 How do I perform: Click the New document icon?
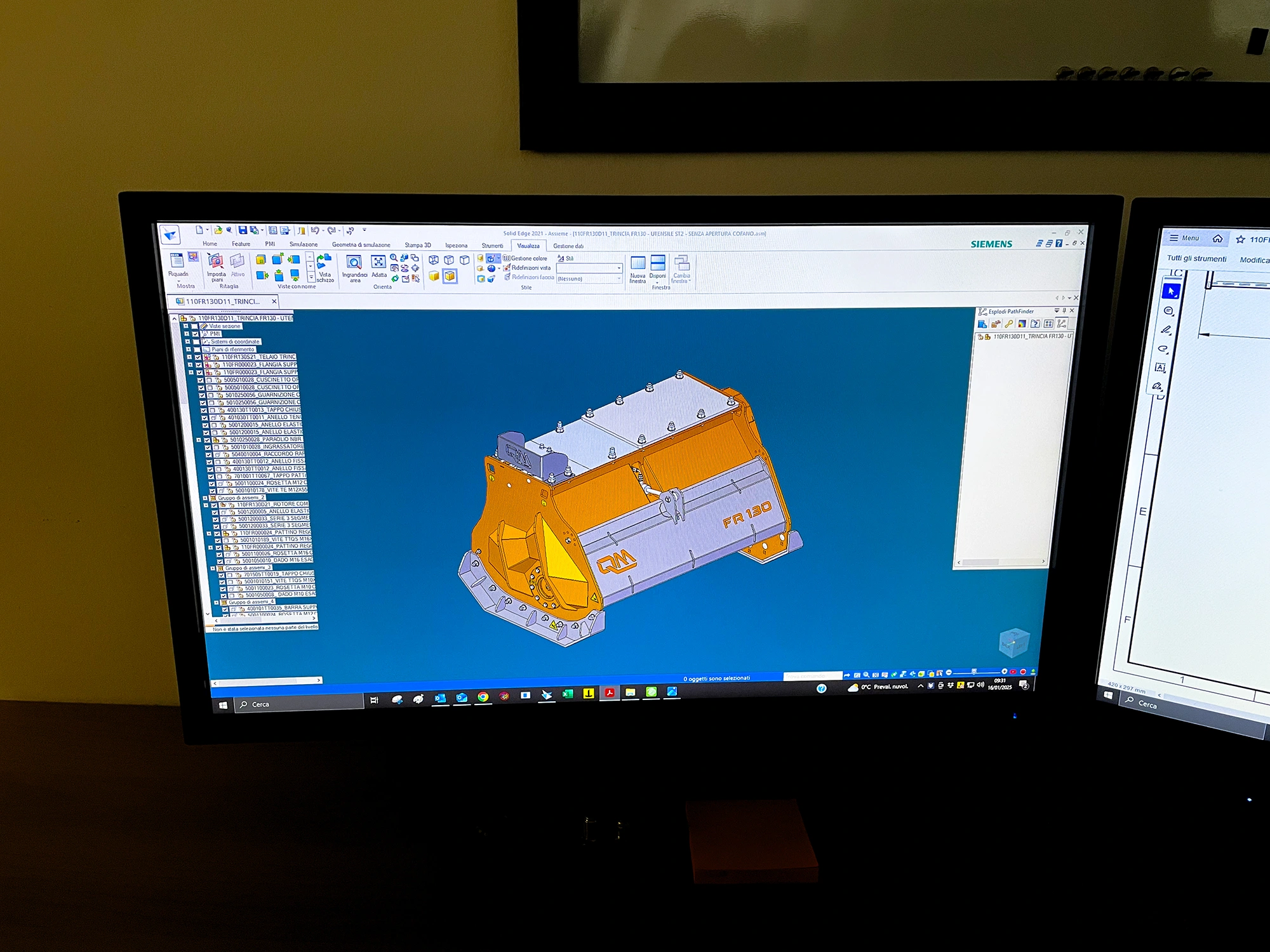coord(199,230)
